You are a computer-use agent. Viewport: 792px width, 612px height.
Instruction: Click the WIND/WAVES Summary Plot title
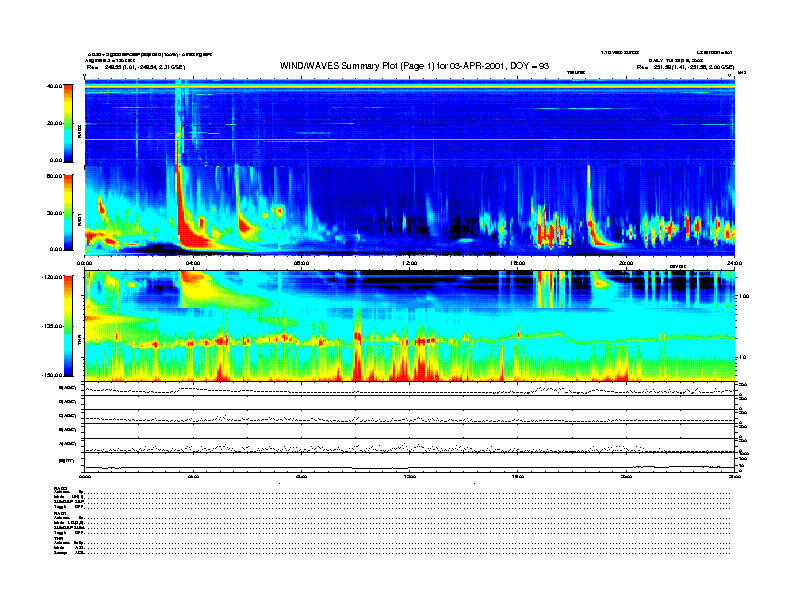point(414,66)
